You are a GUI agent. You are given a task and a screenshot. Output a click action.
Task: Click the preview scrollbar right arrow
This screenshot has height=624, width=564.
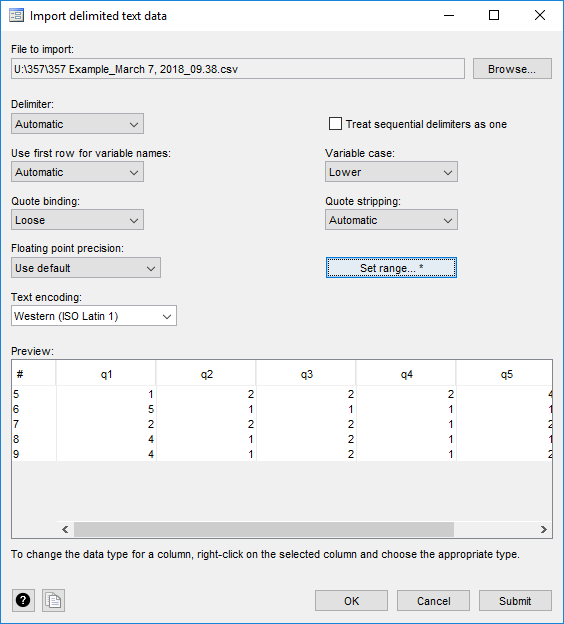544,529
